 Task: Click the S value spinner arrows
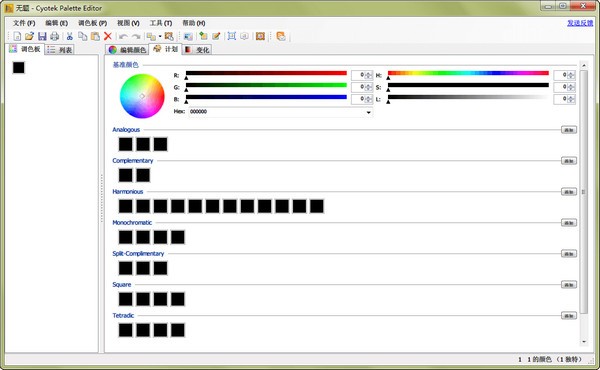pyautogui.click(x=571, y=87)
